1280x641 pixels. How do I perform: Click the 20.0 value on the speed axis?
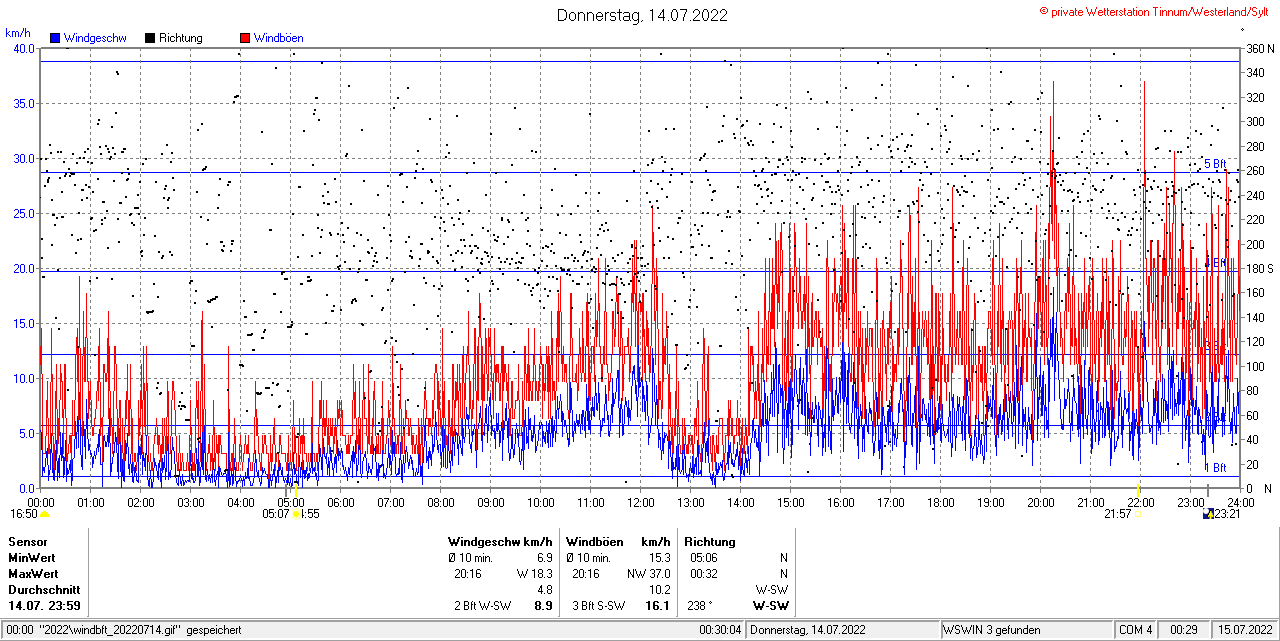coord(24,269)
